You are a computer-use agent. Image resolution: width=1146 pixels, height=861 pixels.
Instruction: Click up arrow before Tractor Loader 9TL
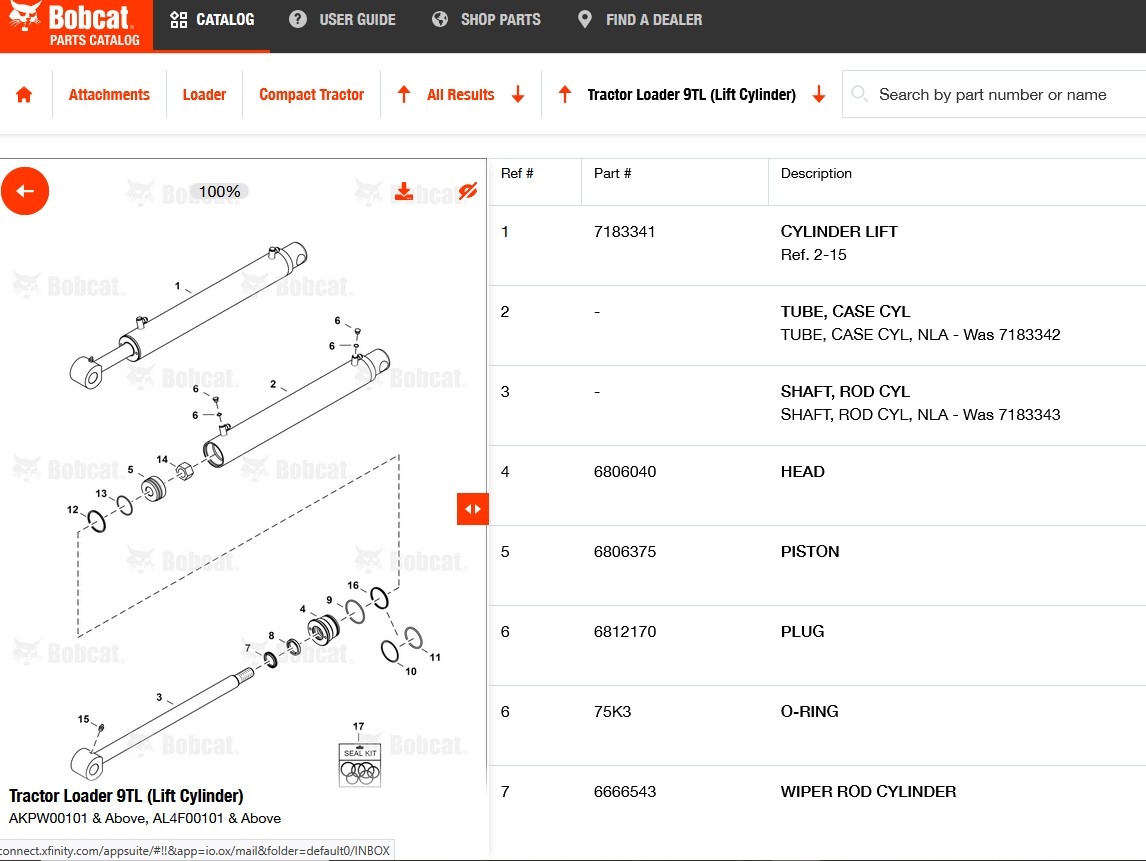564,94
